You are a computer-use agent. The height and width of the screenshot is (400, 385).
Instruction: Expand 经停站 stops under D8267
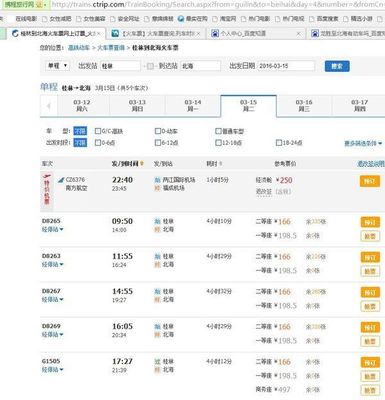(52, 299)
